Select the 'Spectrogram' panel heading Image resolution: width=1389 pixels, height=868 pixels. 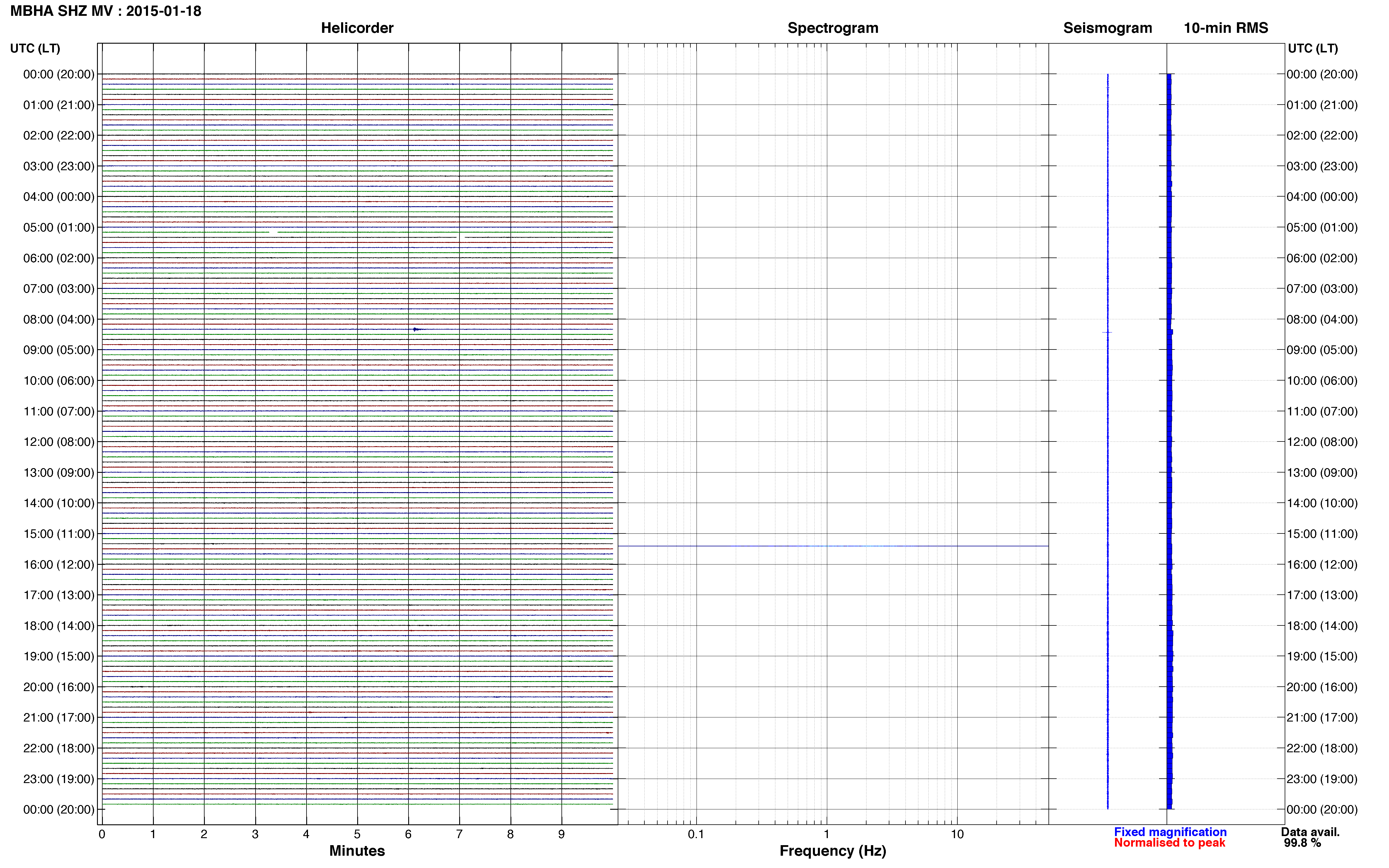click(x=833, y=28)
